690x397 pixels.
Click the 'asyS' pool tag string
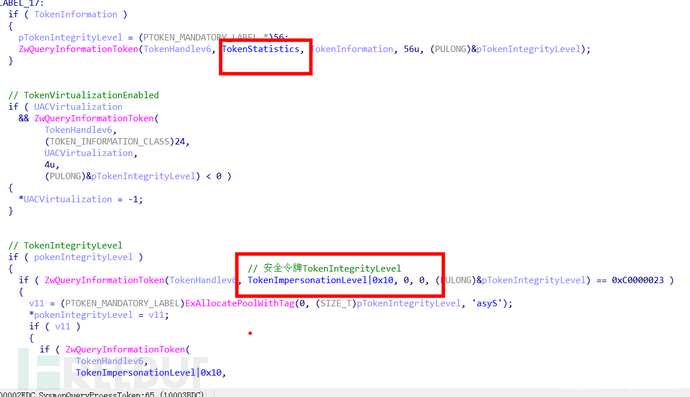pyautogui.click(x=487, y=303)
